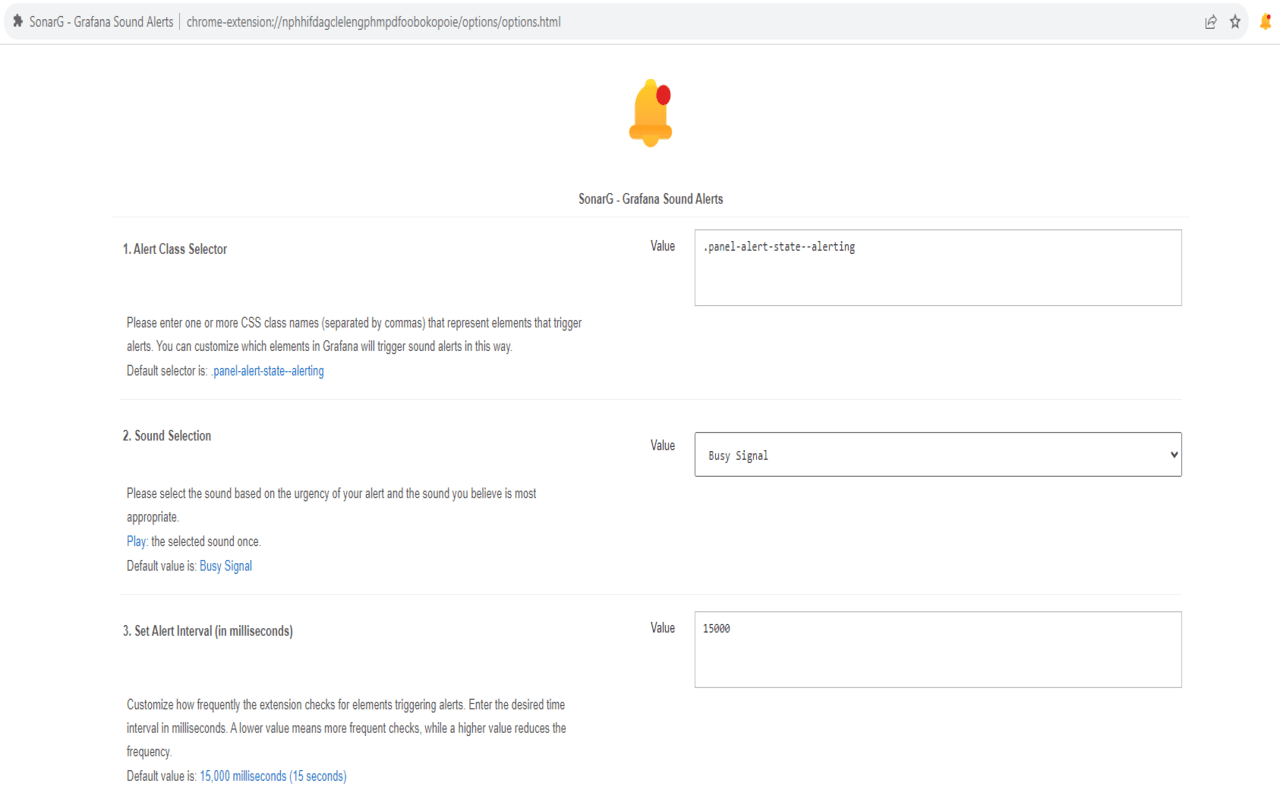Click the large SonarG bell logo
Image resolution: width=1280 pixels, height=800 pixels.
click(651, 113)
